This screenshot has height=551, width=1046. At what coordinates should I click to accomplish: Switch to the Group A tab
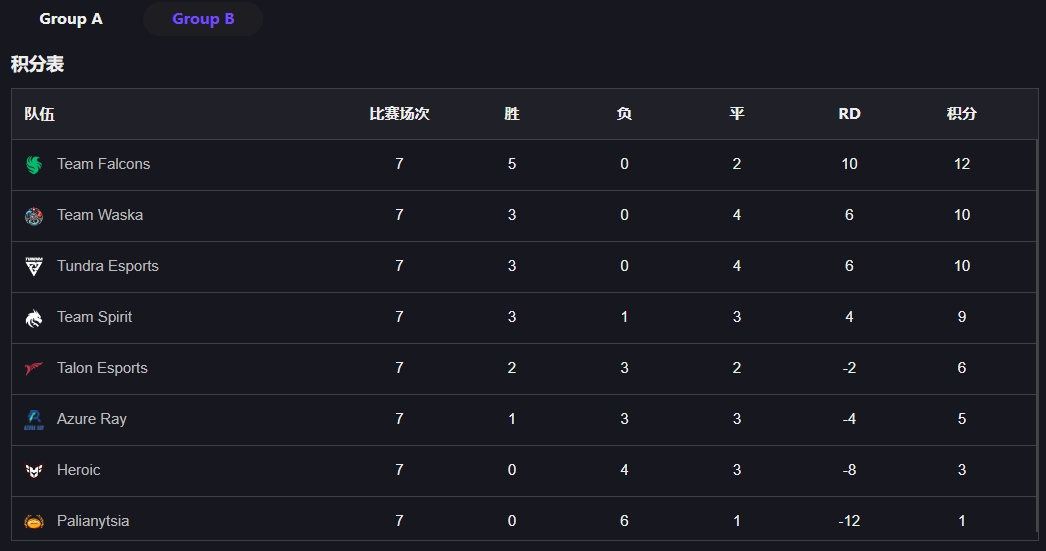click(71, 19)
